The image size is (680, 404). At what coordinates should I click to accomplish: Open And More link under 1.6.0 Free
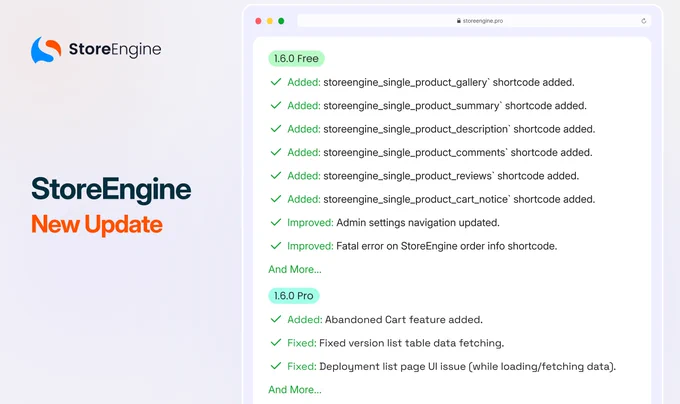tap(295, 269)
